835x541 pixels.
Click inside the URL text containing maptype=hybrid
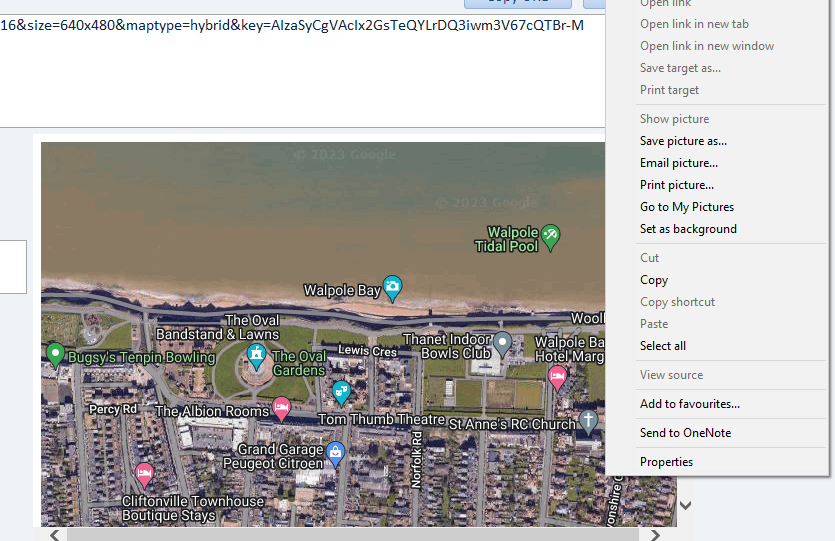click(x=292, y=25)
